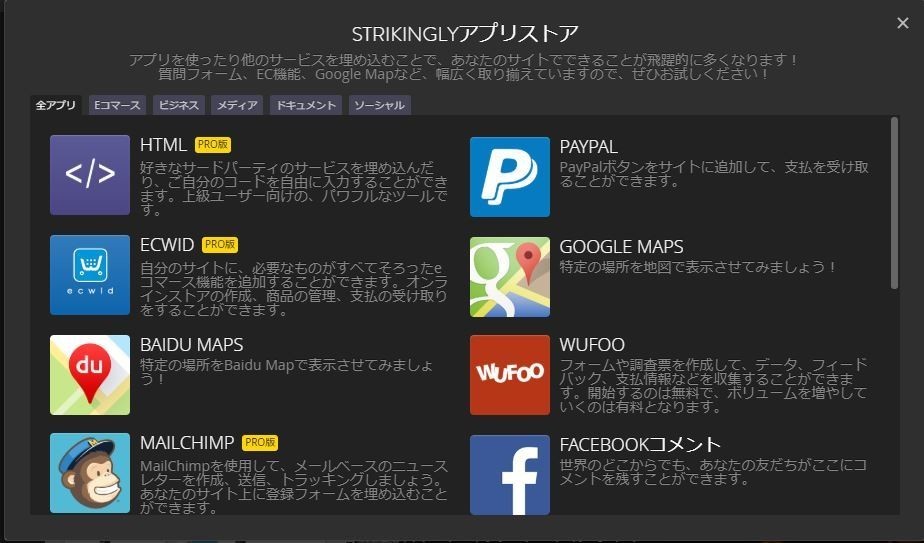Image resolution: width=924 pixels, height=543 pixels.
Task: Click the Facebook comments app icon
Action: coord(510,474)
